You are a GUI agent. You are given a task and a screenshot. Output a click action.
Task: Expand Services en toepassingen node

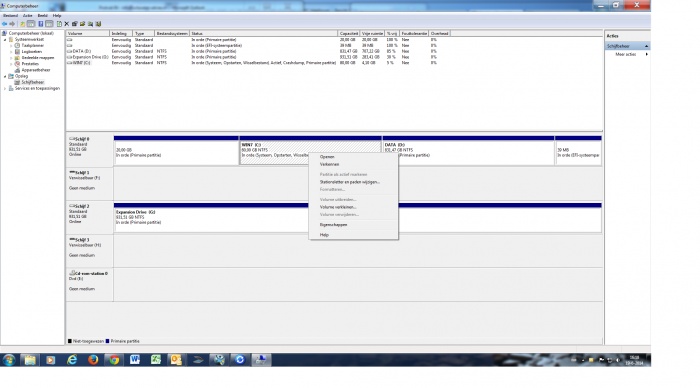(x=5, y=88)
